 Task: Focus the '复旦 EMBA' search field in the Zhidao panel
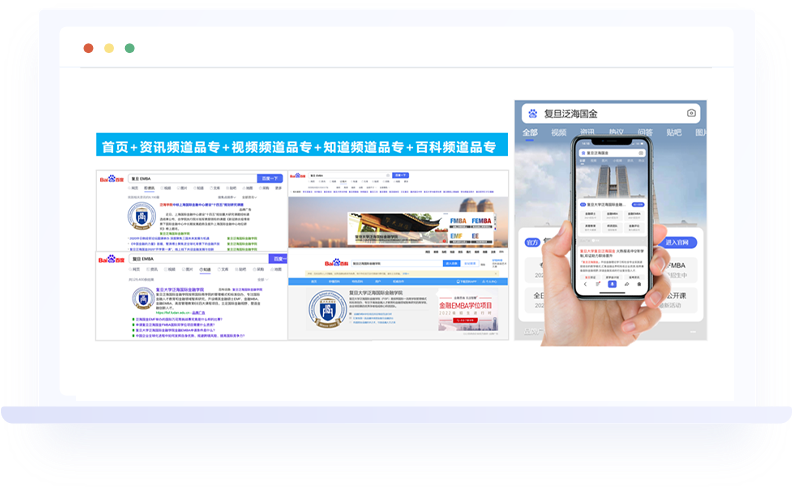click(x=198, y=259)
